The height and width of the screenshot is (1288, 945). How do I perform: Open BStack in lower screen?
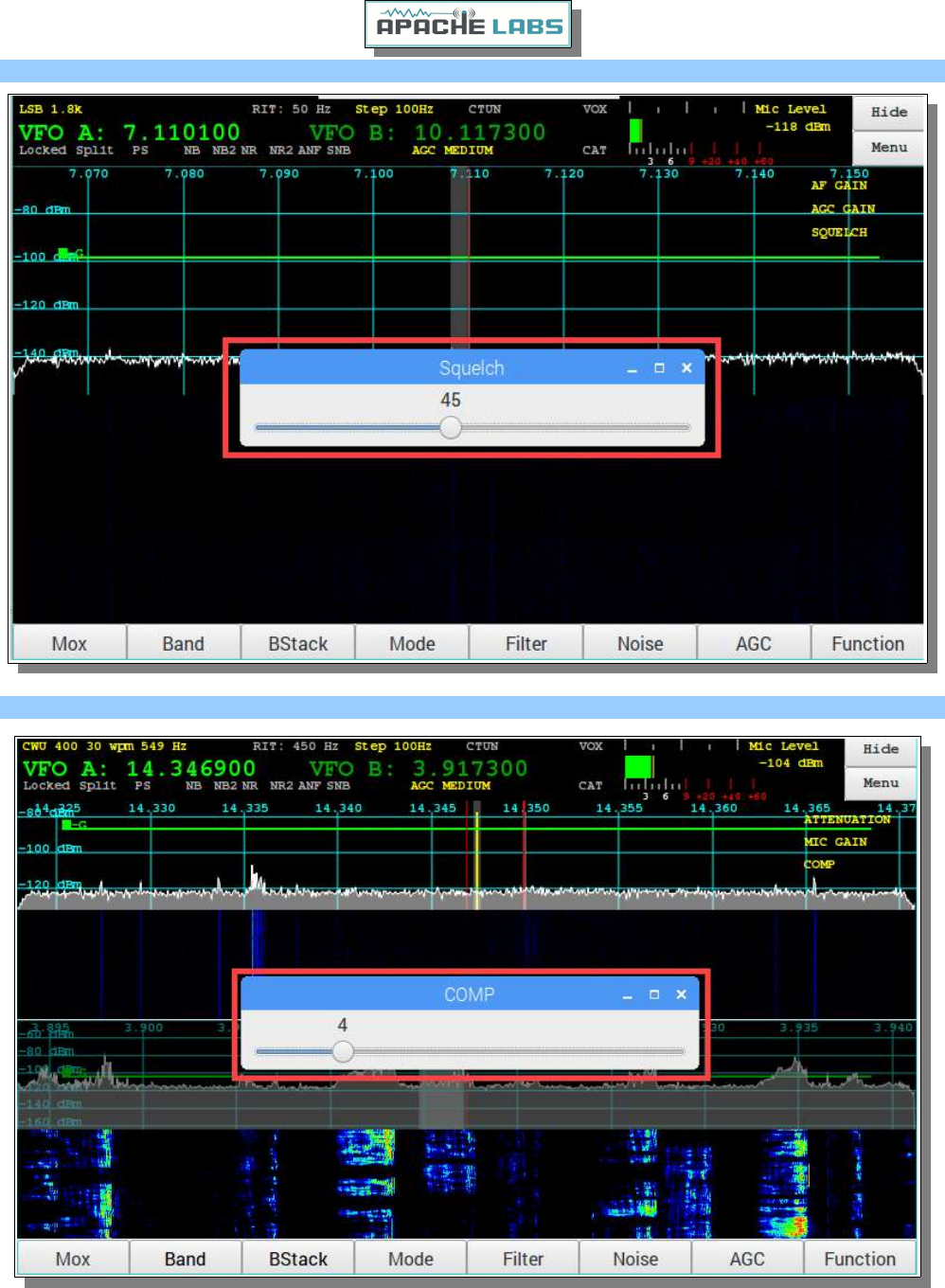[298, 1259]
